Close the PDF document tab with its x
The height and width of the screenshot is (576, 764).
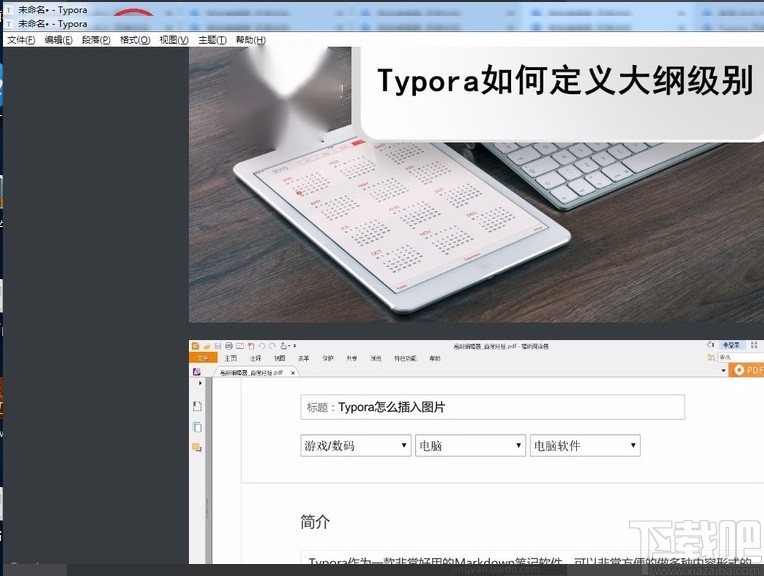tap(293, 373)
